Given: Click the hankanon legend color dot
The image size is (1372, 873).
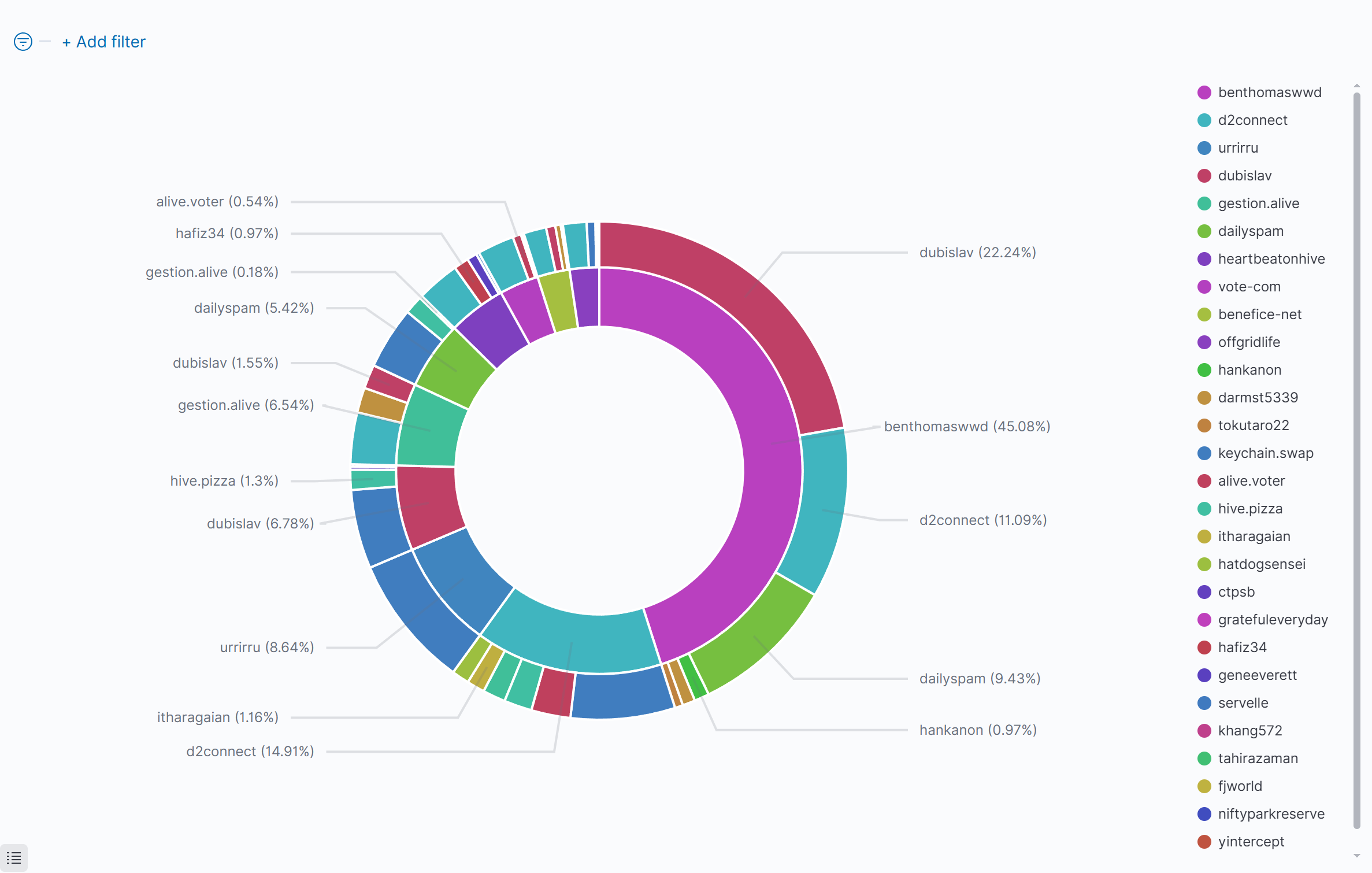Looking at the screenshot, I should (x=1204, y=370).
